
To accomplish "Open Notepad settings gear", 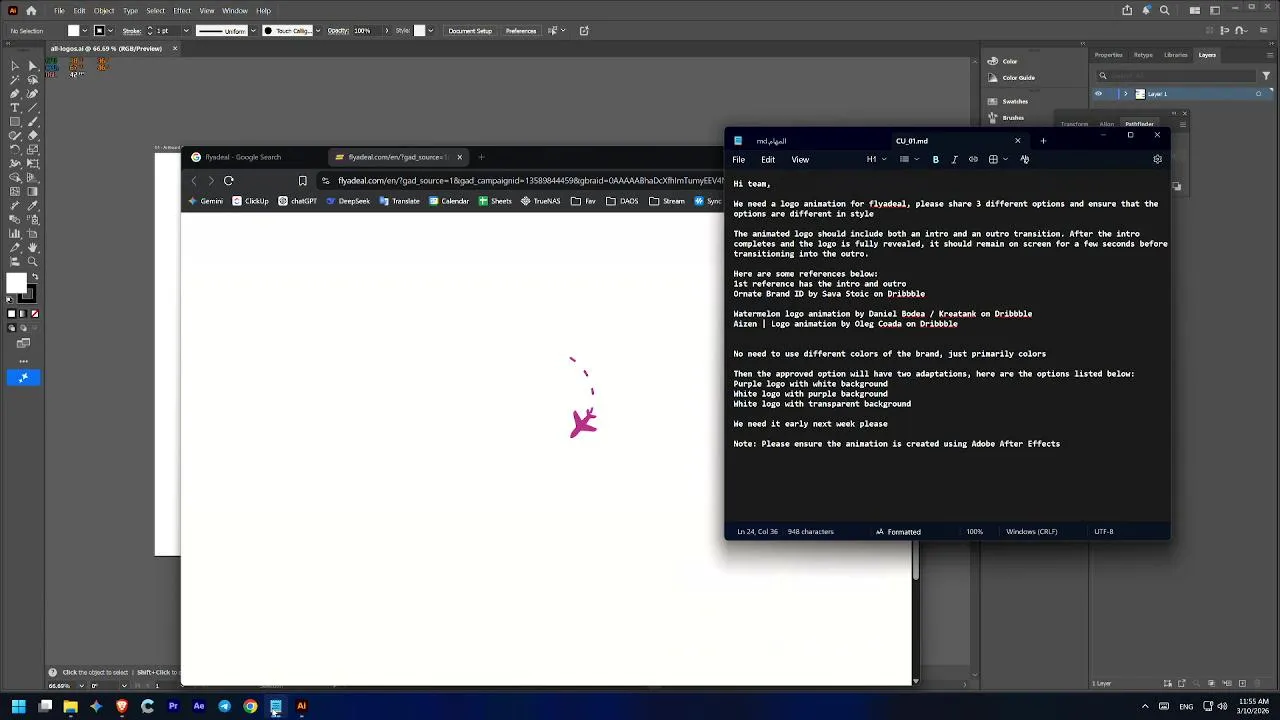I will click(x=1157, y=160).
